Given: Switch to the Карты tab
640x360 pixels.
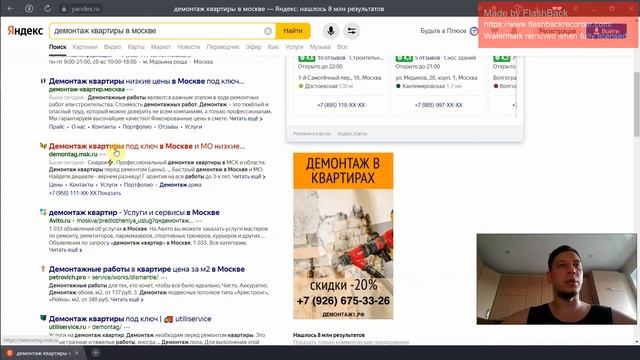Looking at the screenshot, I should (136, 47).
